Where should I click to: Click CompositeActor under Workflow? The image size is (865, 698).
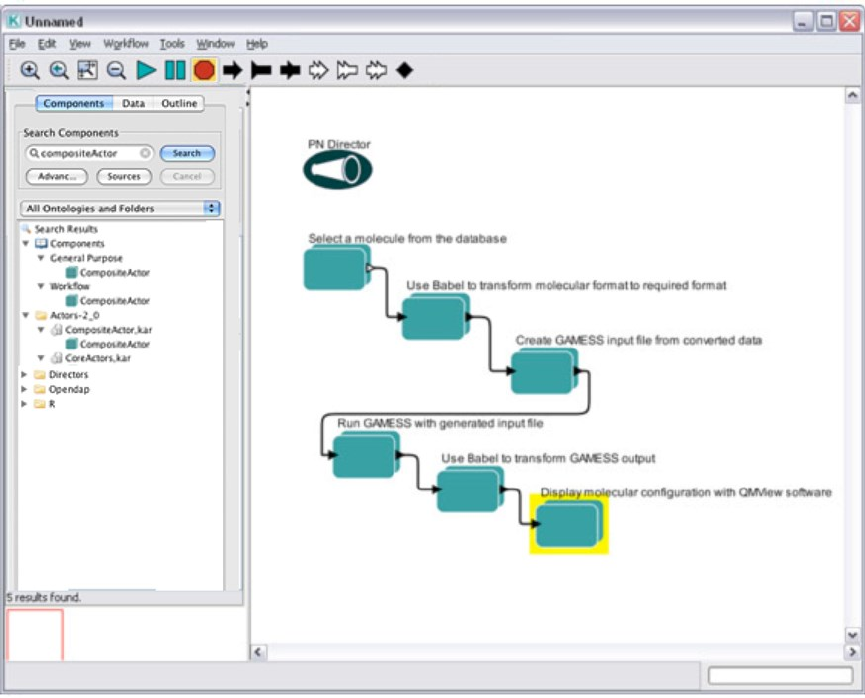(114, 301)
